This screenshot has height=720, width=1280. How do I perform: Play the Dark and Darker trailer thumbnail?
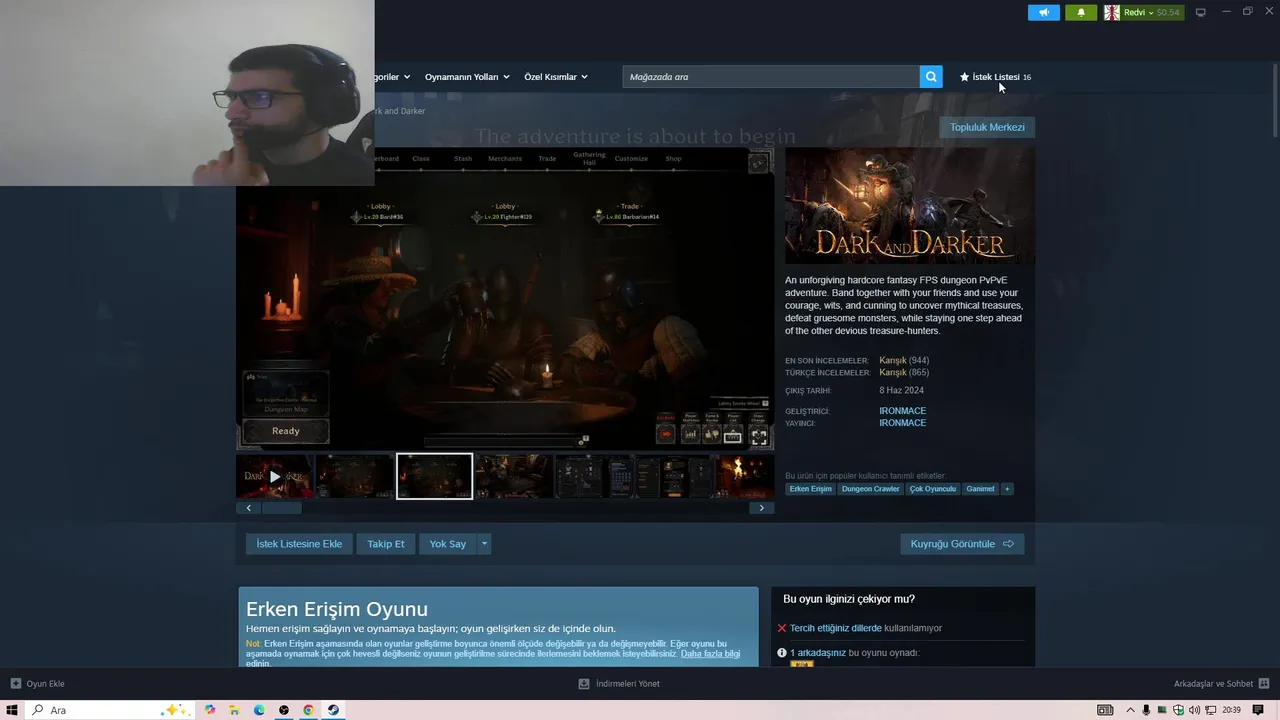(275, 476)
